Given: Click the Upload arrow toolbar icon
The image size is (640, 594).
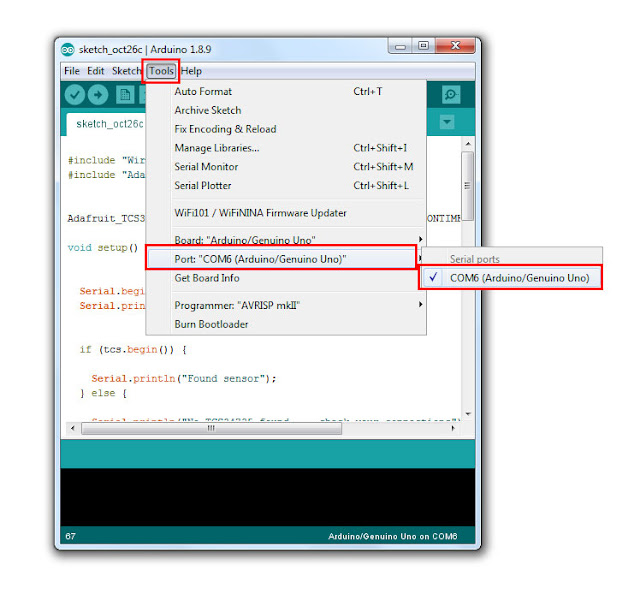Looking at the screenshot, I should 98,95.
